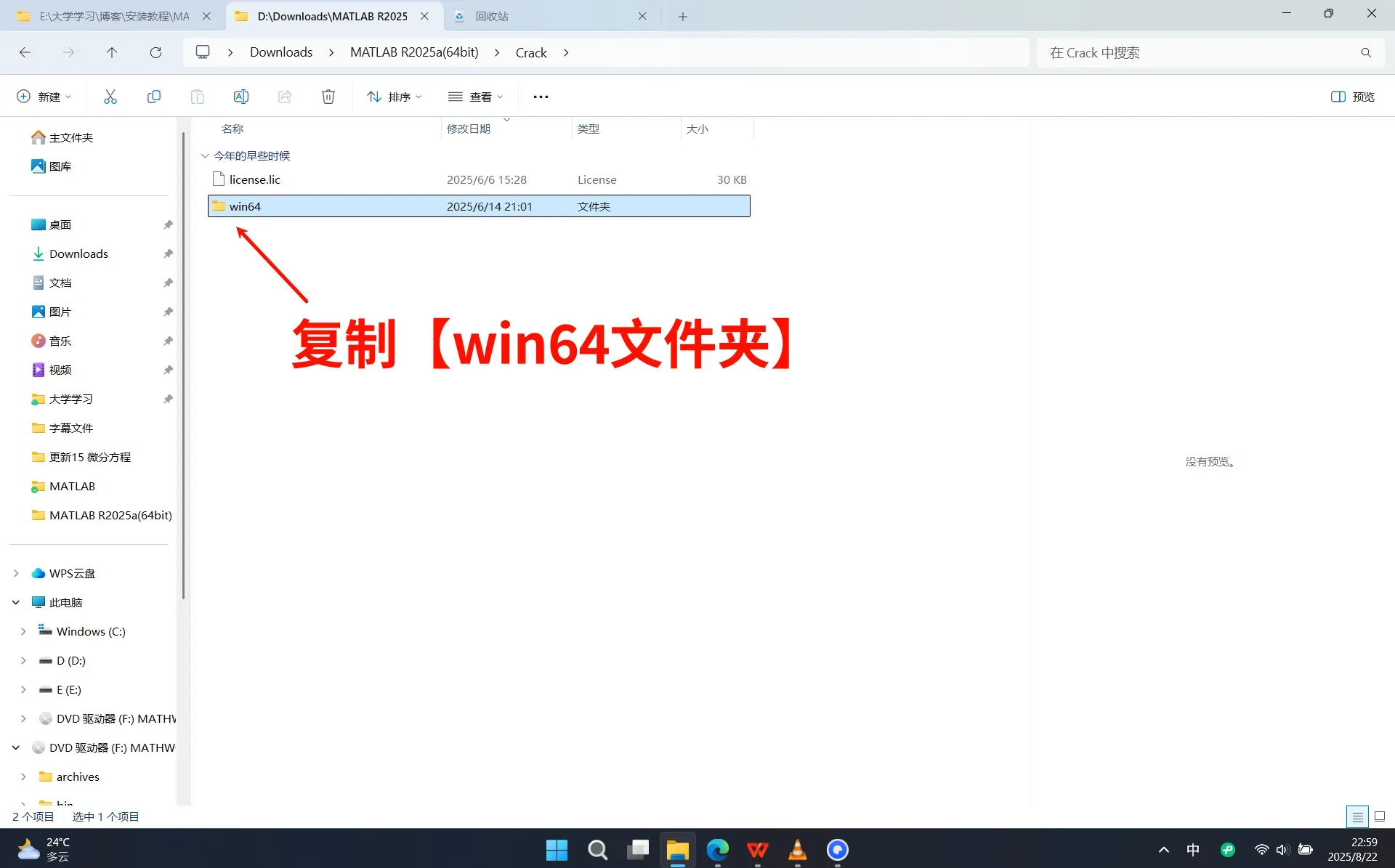Screen dimensions: 1395x868
Task: Select the Rename icon
Action: click(241, 96)
